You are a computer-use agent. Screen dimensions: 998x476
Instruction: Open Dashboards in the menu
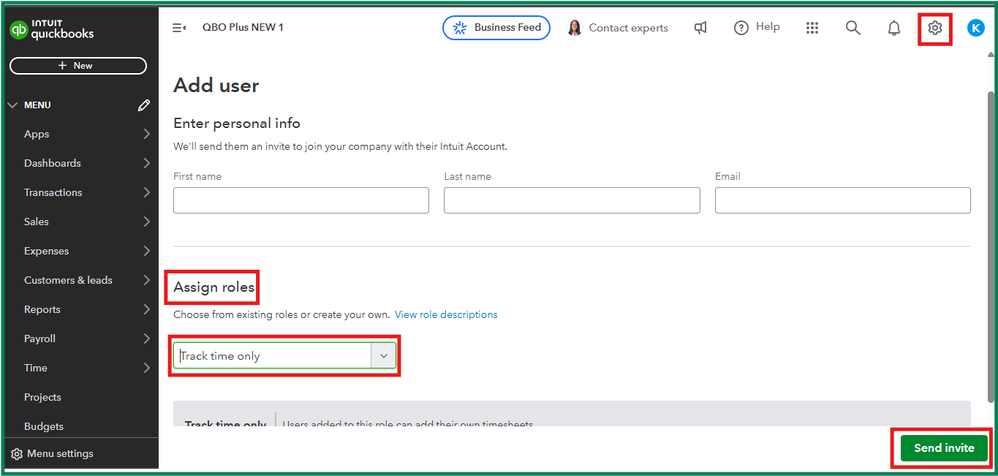pos(52,164)
